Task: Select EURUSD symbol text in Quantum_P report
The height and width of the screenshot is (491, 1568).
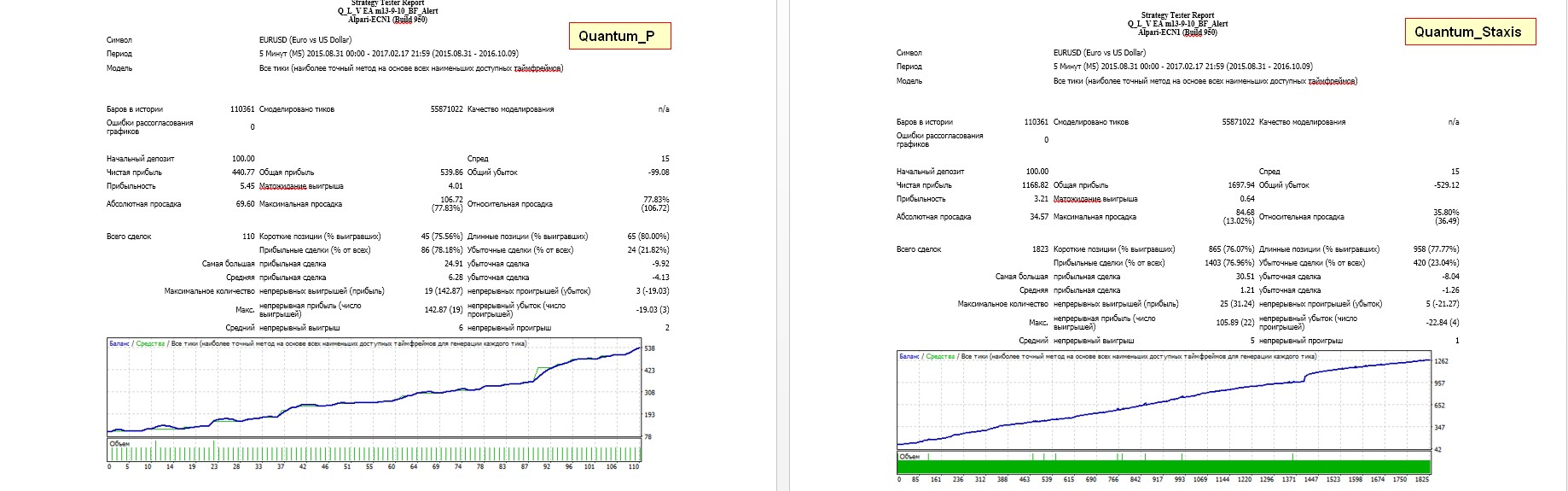Action: [305, 40]
